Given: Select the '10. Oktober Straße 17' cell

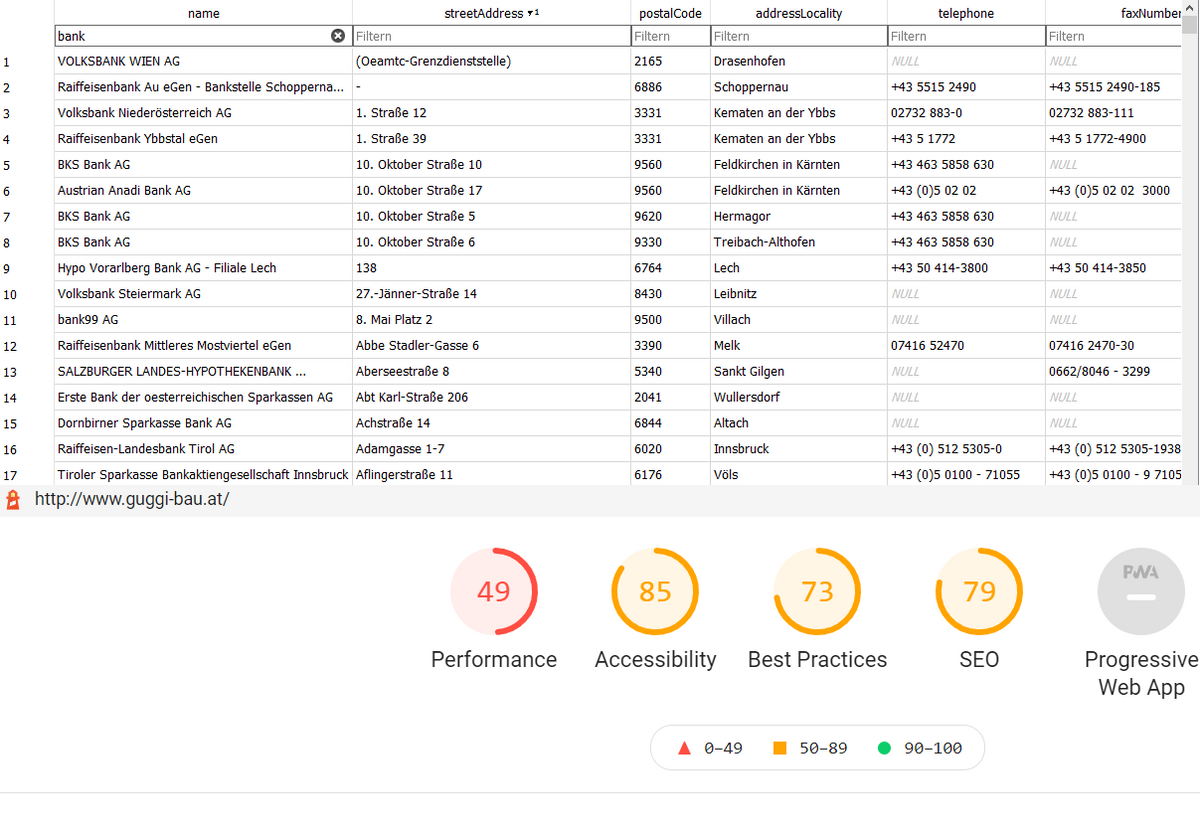Looking at the screenshot, I should pyautogui.click(x=491, y=190).
